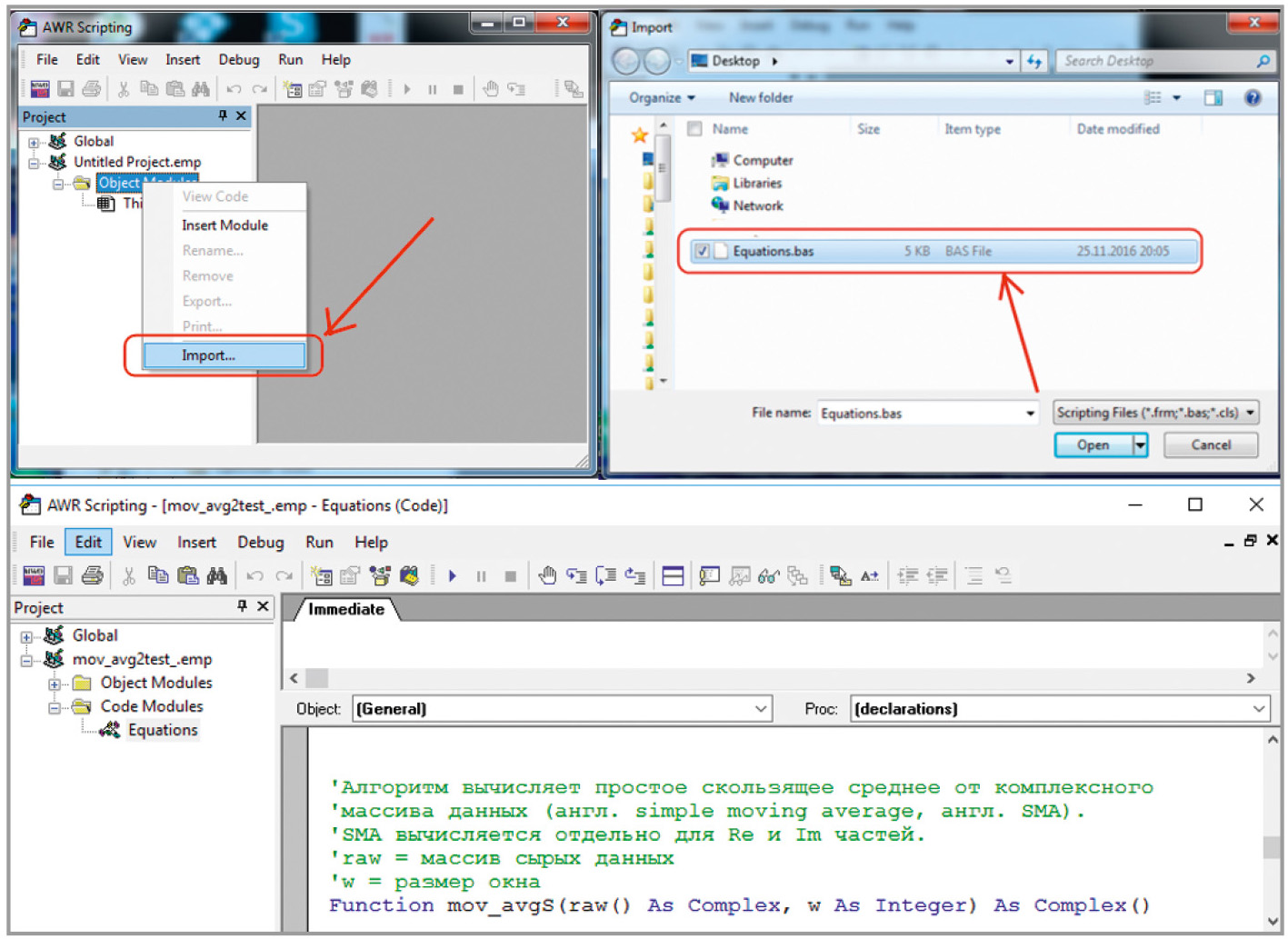Click Paste clipboard icon in lower toolbar

pos(187,575)
